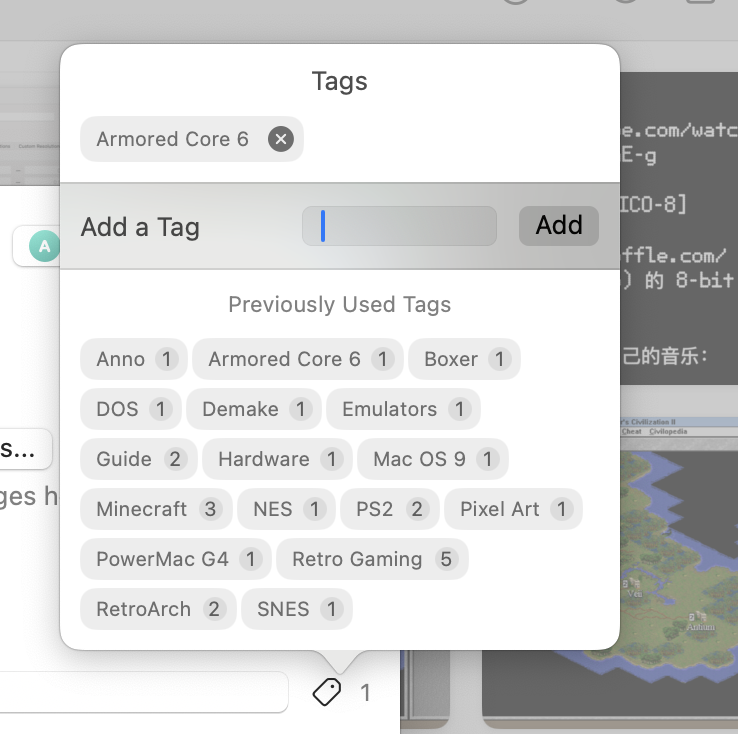Choose the Retro Gaming tag
Viewport: 738px width, 734px height.
pyautogui.click(x=371, y=559)
